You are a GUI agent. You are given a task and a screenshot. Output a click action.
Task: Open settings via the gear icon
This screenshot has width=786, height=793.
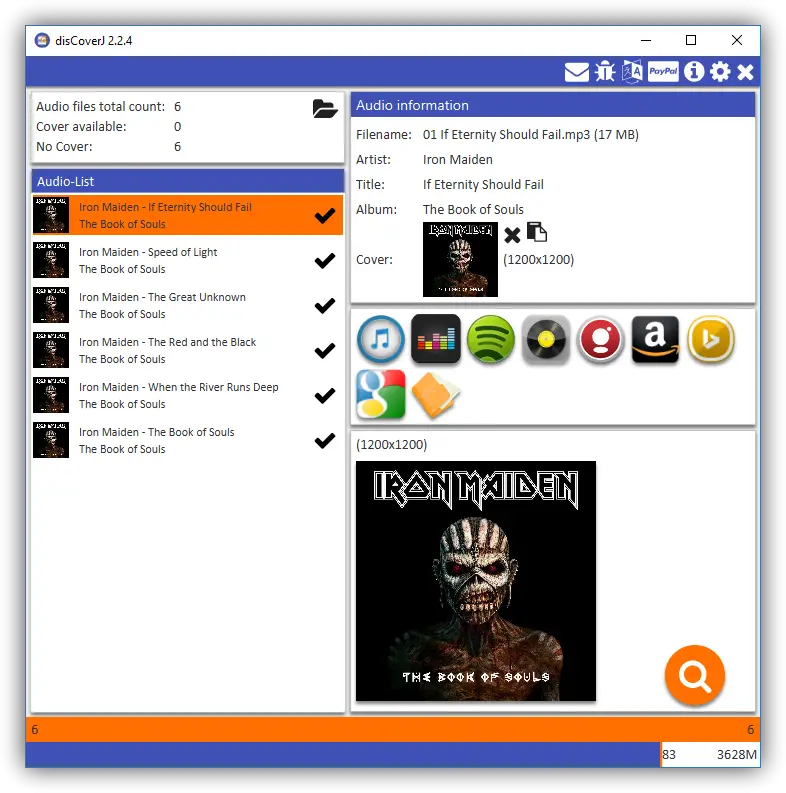[720, 72]
